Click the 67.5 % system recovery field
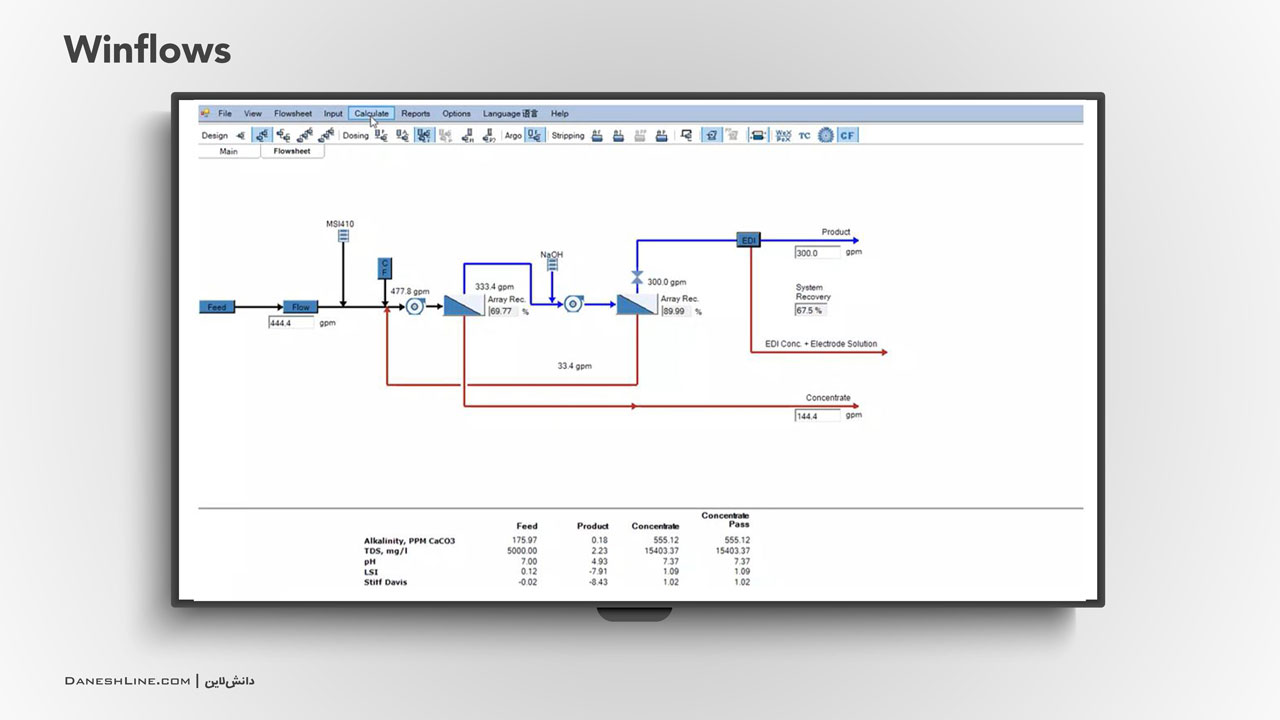 pyautogui.click(x=810, y=310)
